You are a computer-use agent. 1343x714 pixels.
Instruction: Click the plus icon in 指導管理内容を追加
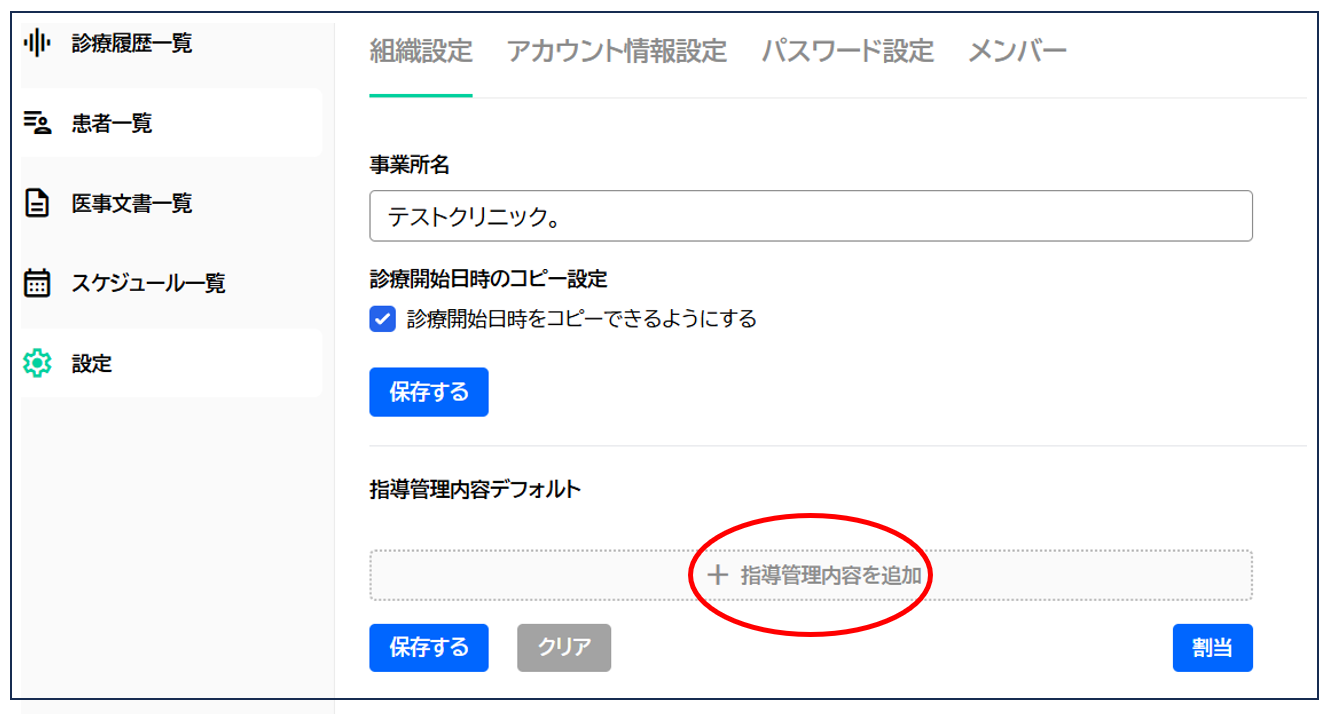pos(717,575)
